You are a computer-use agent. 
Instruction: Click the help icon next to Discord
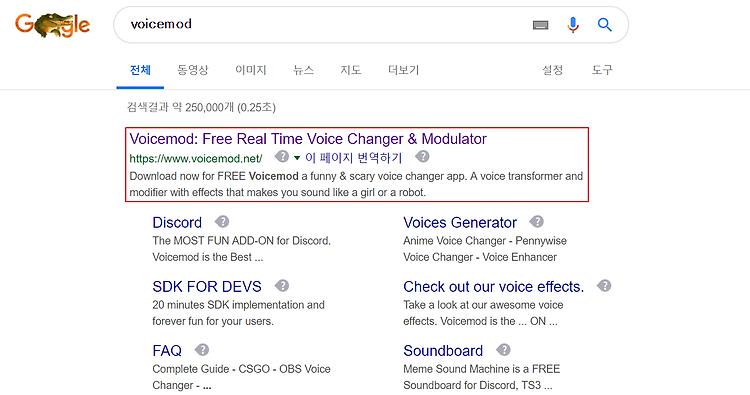(222, 221)
